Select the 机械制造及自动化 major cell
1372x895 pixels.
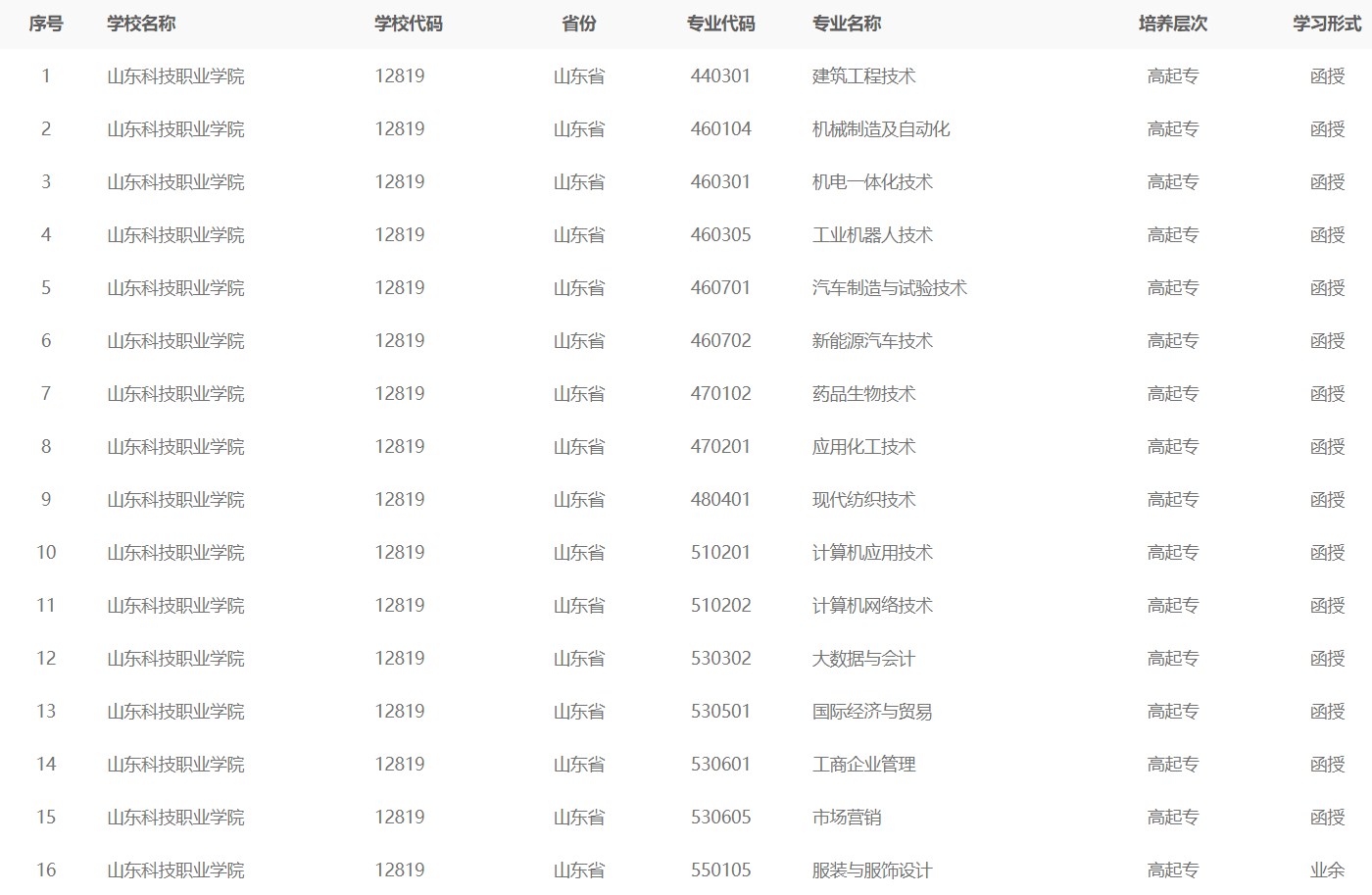click(x=881, y=129)
